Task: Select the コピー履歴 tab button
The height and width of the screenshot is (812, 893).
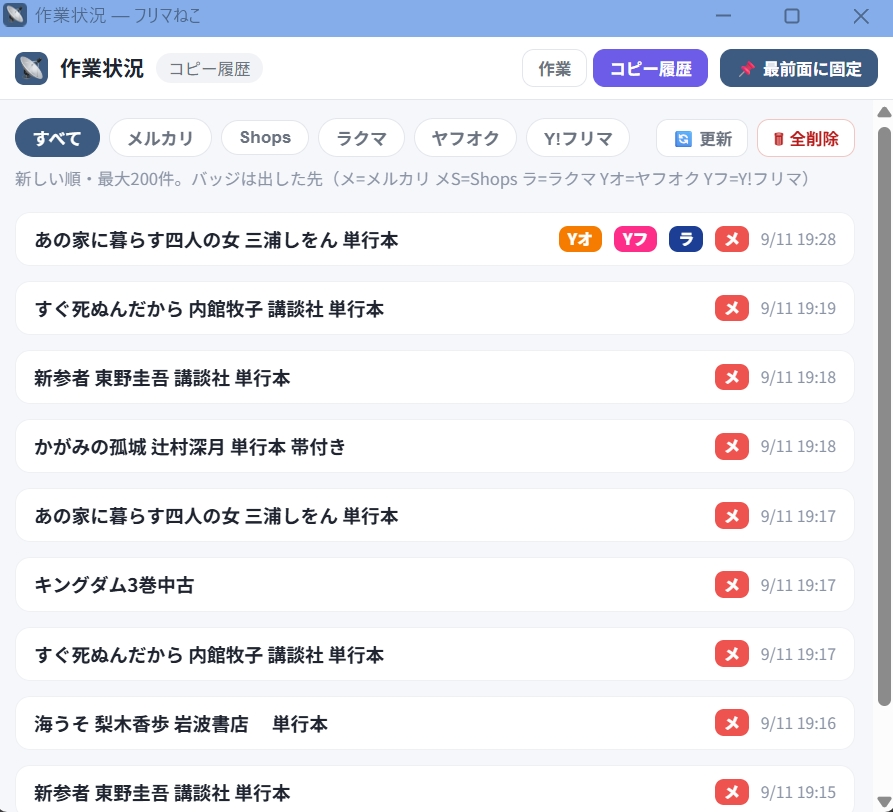Action: coord(650,68)
